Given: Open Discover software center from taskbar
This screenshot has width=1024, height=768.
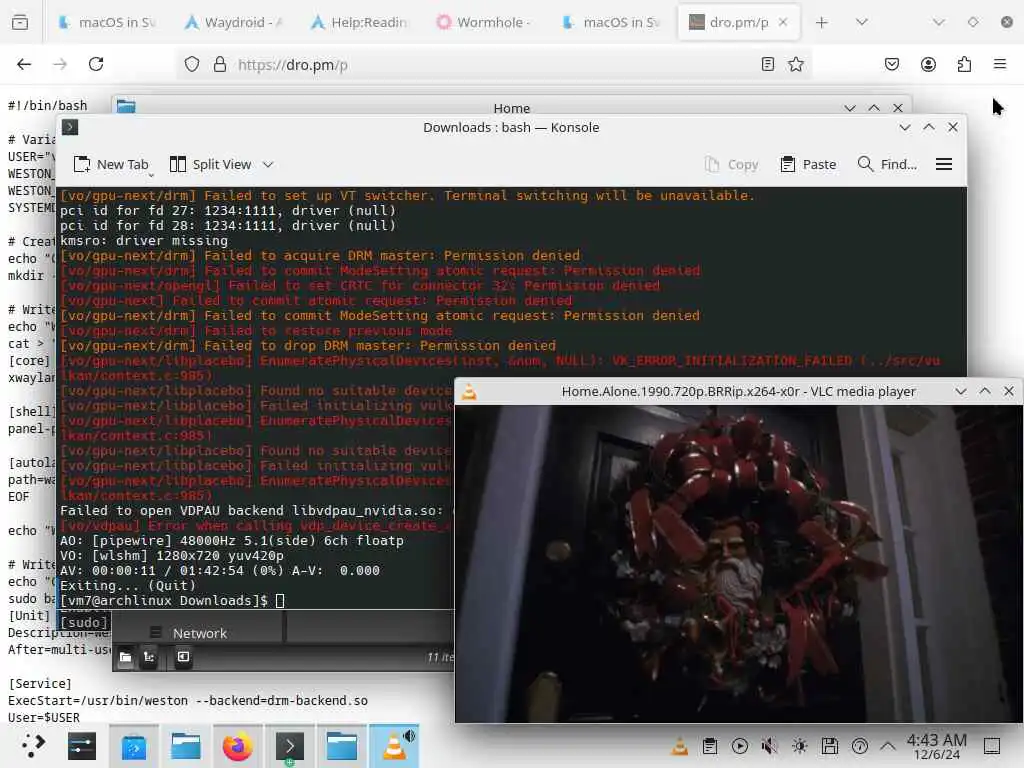Looking at the screenshot, I should [134, 746].
